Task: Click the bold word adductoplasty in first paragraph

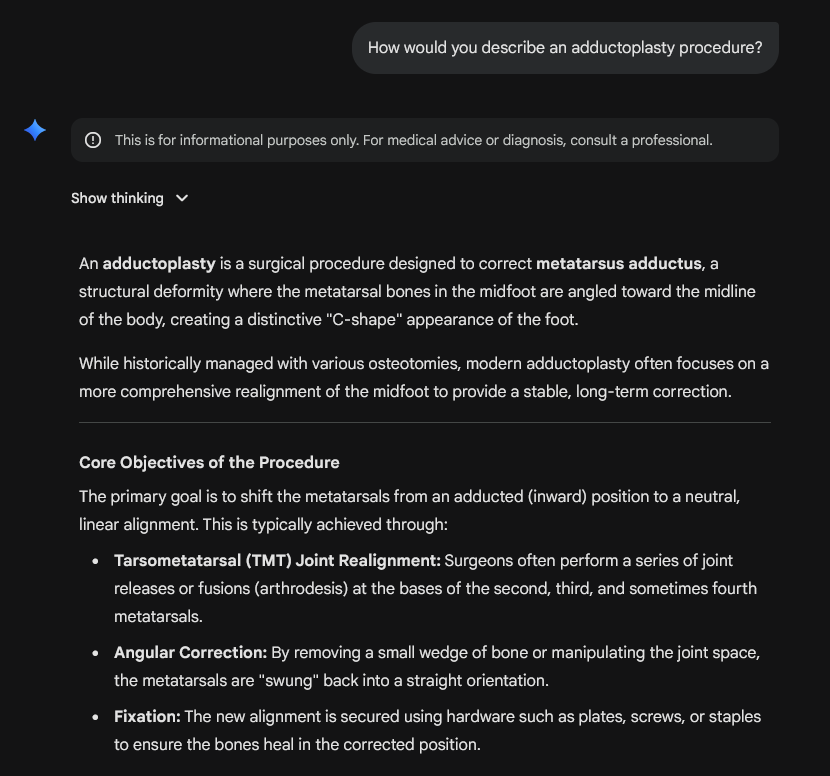Action: pyautogui.click(x=159, y=264)
